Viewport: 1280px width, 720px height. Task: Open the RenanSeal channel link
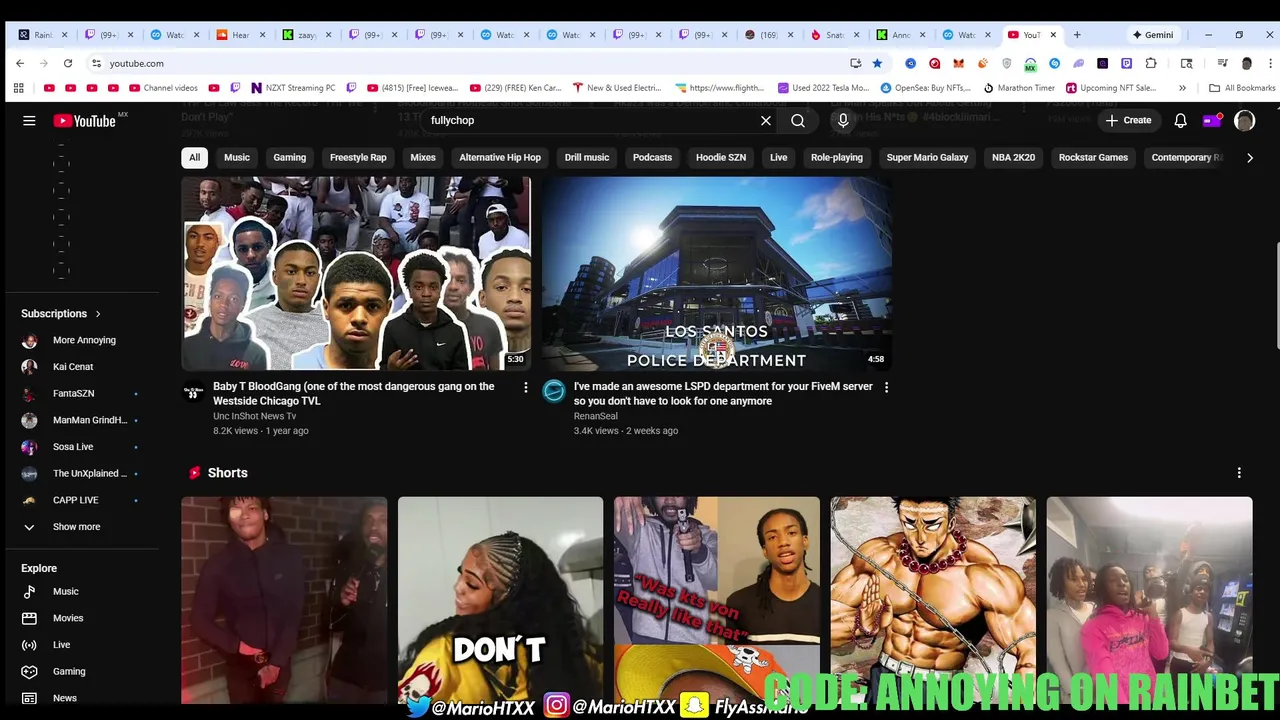pos(596,416)
